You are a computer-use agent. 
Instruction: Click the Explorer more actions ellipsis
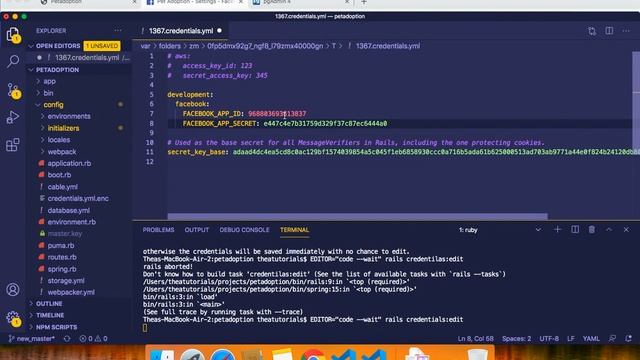pos(118,31)
